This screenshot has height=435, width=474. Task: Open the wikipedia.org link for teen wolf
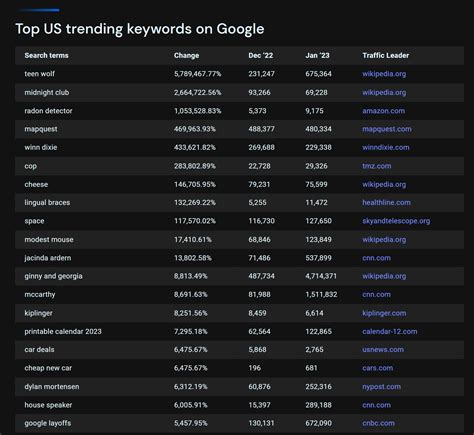tap(384, 74)
